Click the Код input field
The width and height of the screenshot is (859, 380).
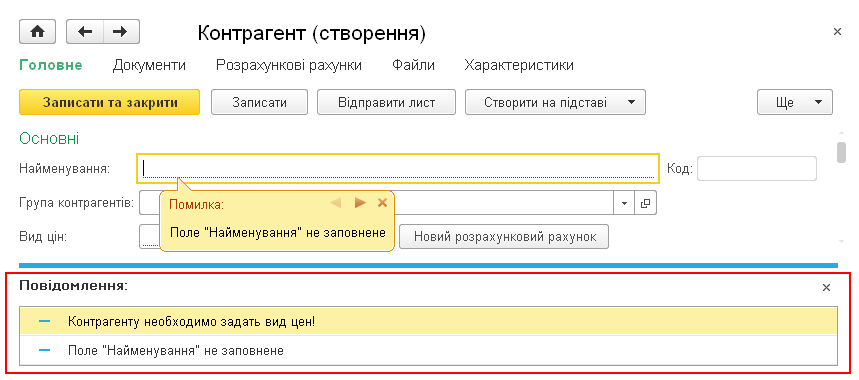pos(757,169)
